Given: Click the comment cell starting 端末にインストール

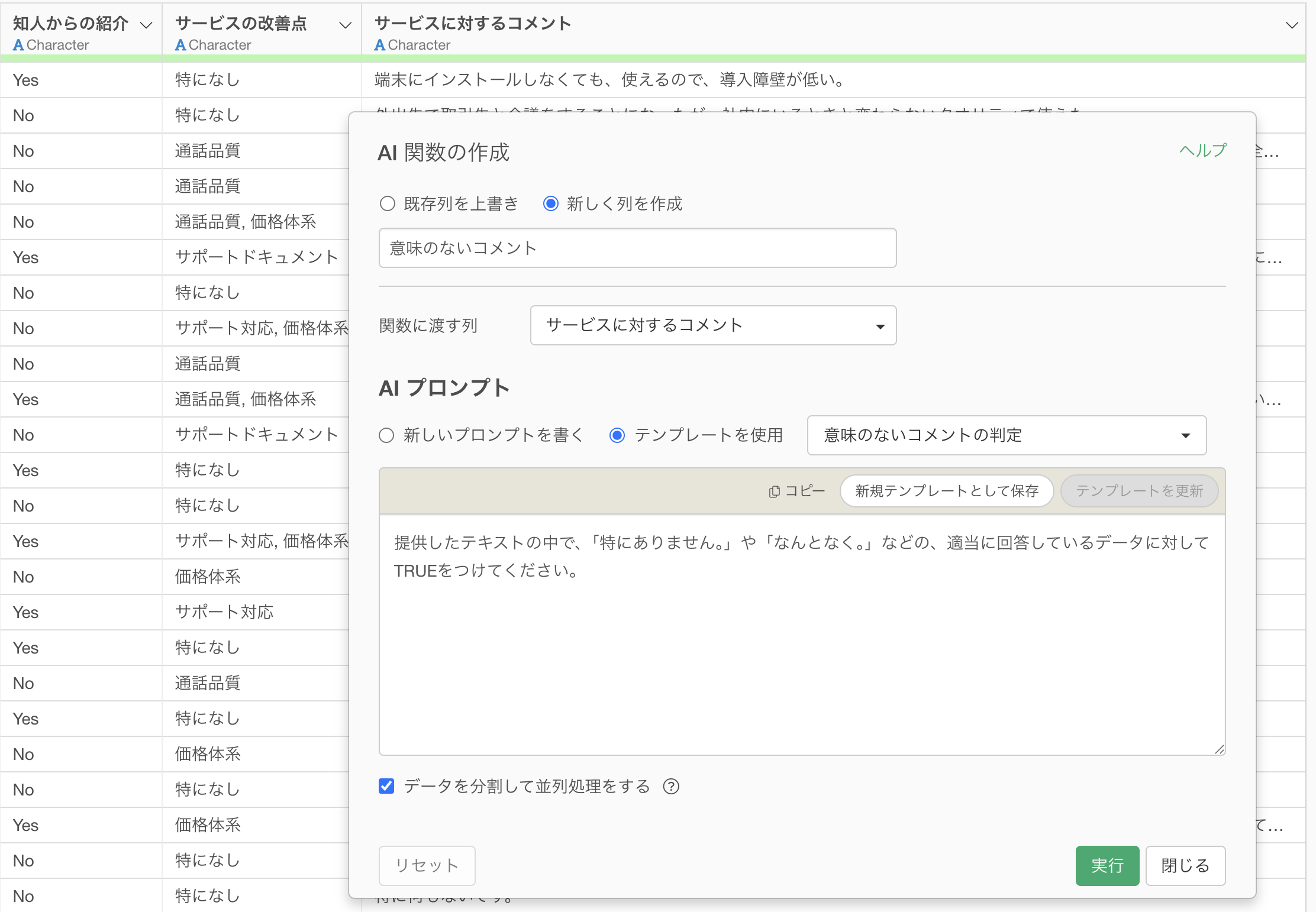Looking at the screenshot, I should point(833,80).
